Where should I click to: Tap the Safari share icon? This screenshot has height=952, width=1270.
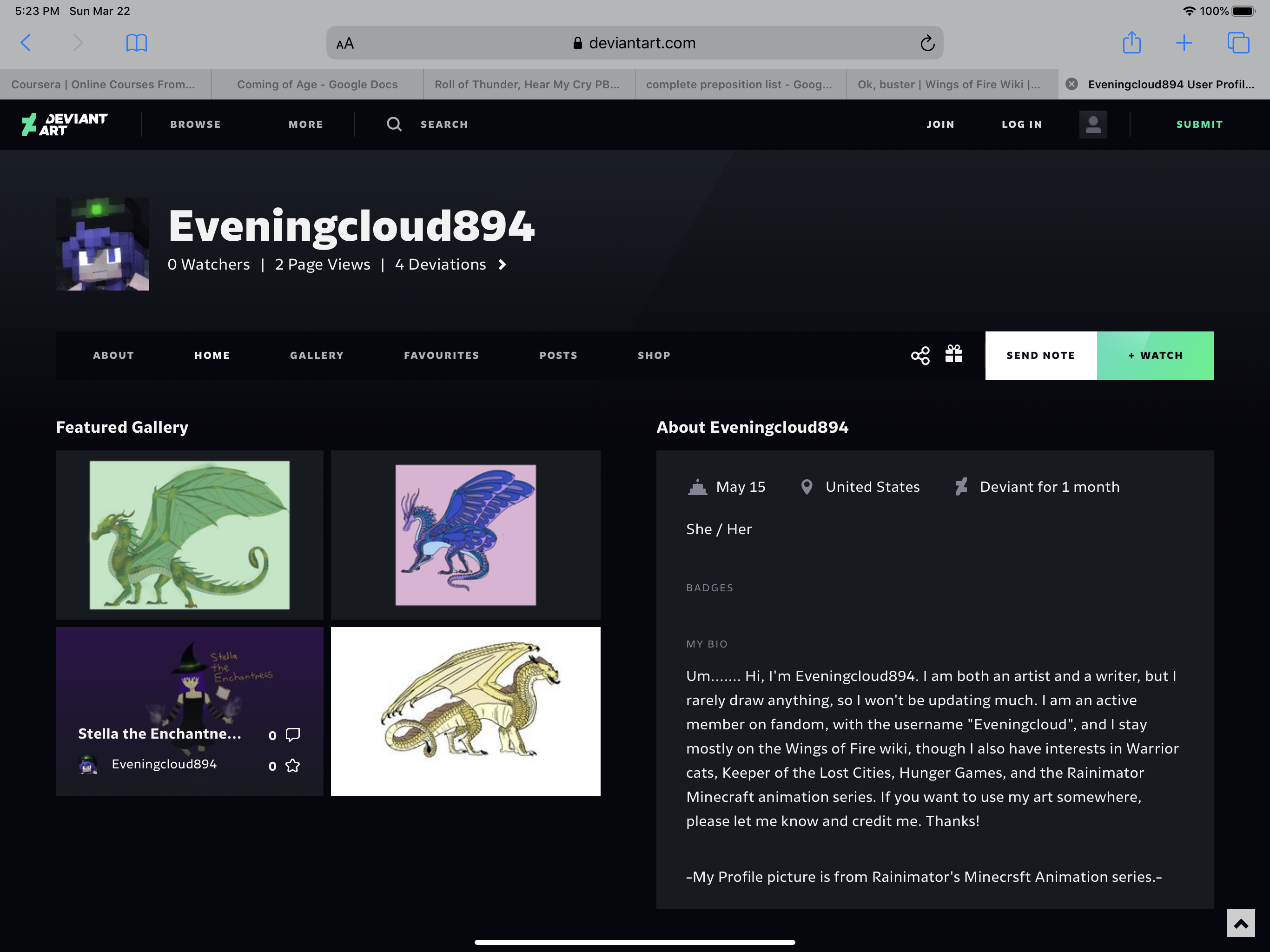click(1131, 43)
